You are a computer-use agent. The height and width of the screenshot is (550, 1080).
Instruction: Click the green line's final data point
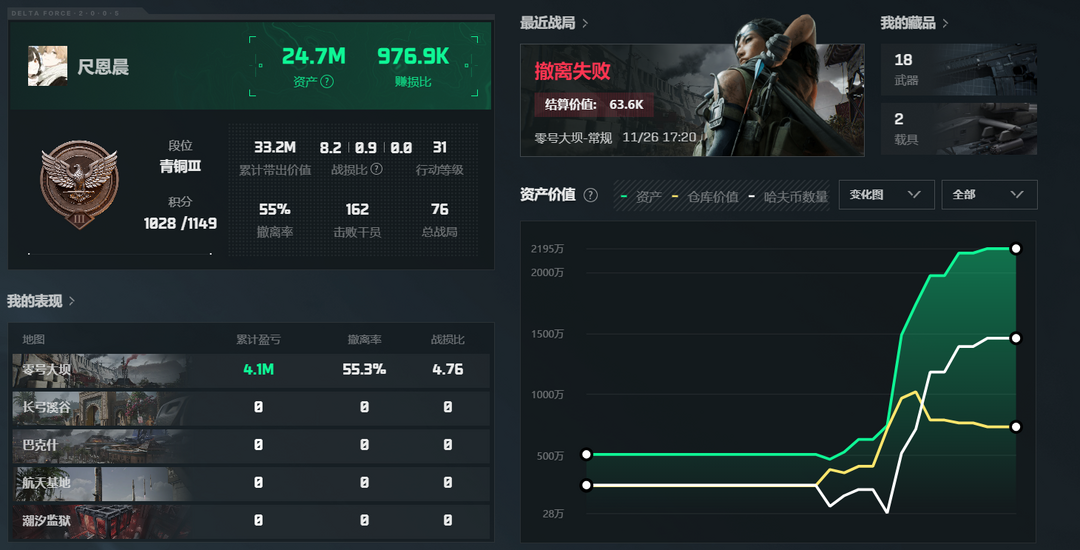click(x=1016, y=248)
